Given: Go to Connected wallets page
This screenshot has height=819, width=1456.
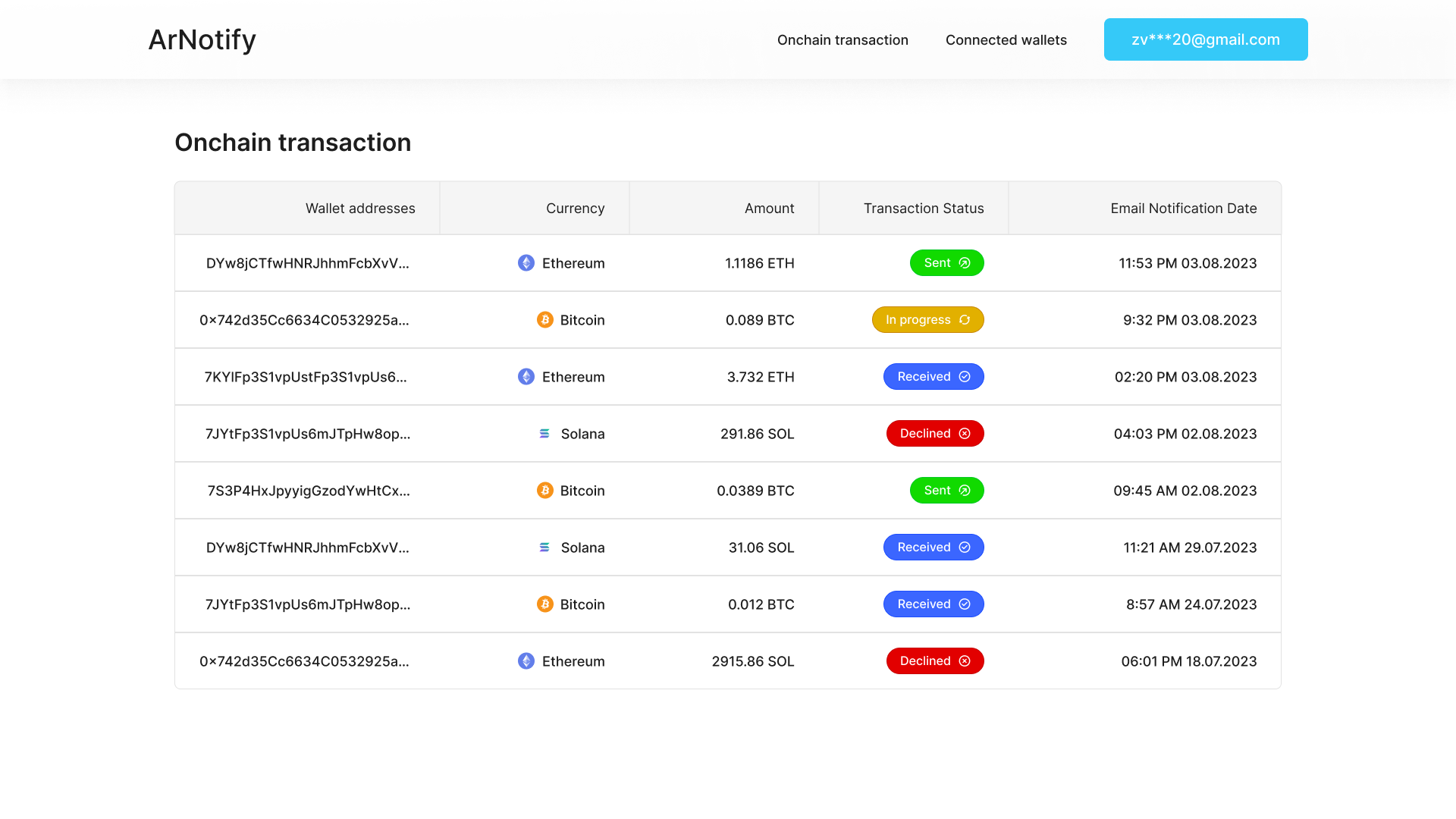Looking at the screenshot, I should click(x=1006, y=40).
